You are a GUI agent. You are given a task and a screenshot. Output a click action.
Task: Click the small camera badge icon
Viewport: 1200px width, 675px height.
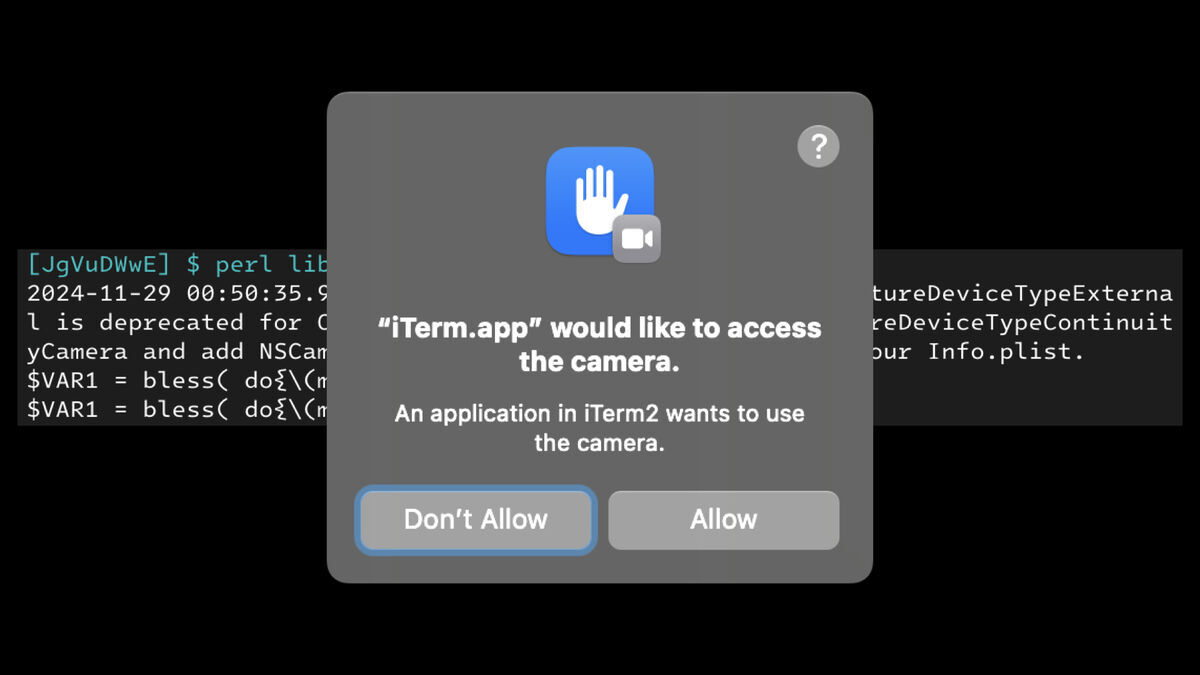[637, 239]
